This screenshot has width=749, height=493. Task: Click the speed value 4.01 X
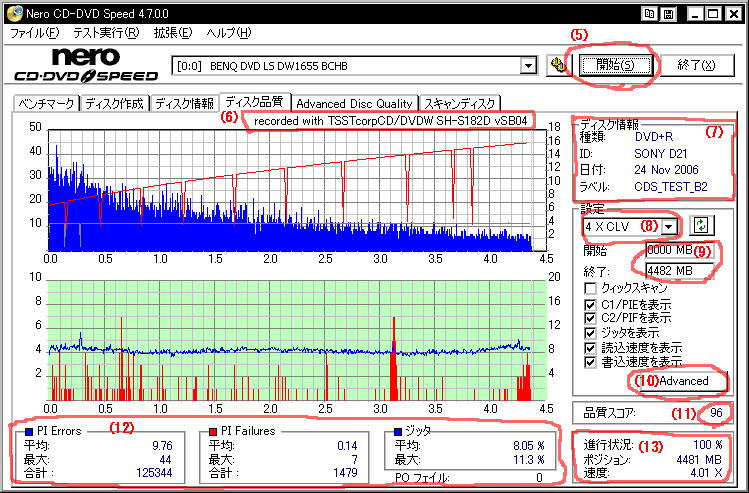(706, 473)
